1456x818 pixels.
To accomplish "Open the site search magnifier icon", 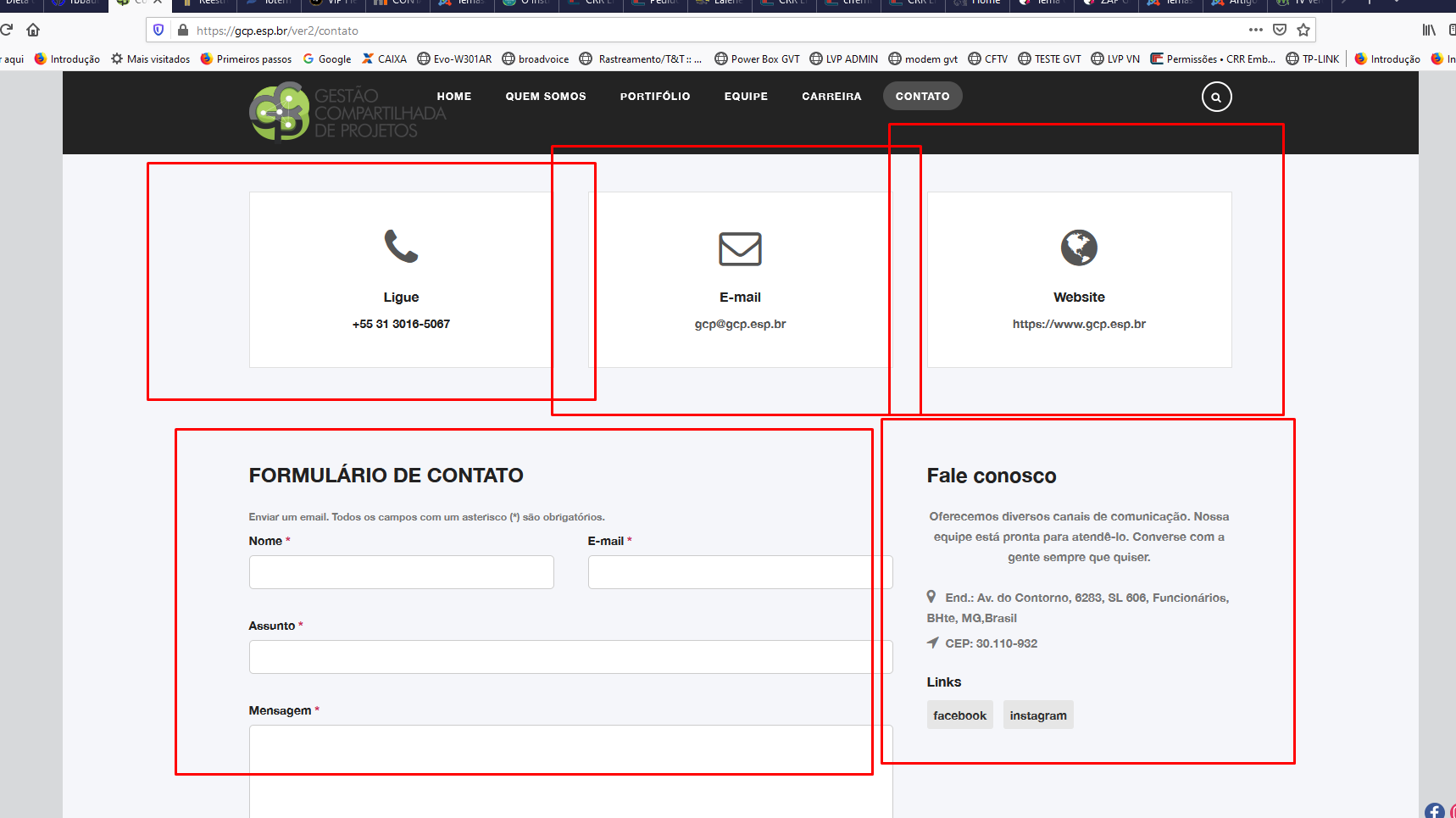I will 1216,97.
